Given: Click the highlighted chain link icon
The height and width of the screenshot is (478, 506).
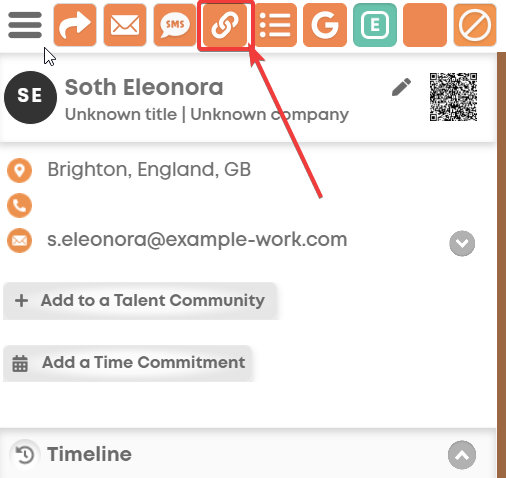Looking at the screenshot, I should (x=225, y=25).
